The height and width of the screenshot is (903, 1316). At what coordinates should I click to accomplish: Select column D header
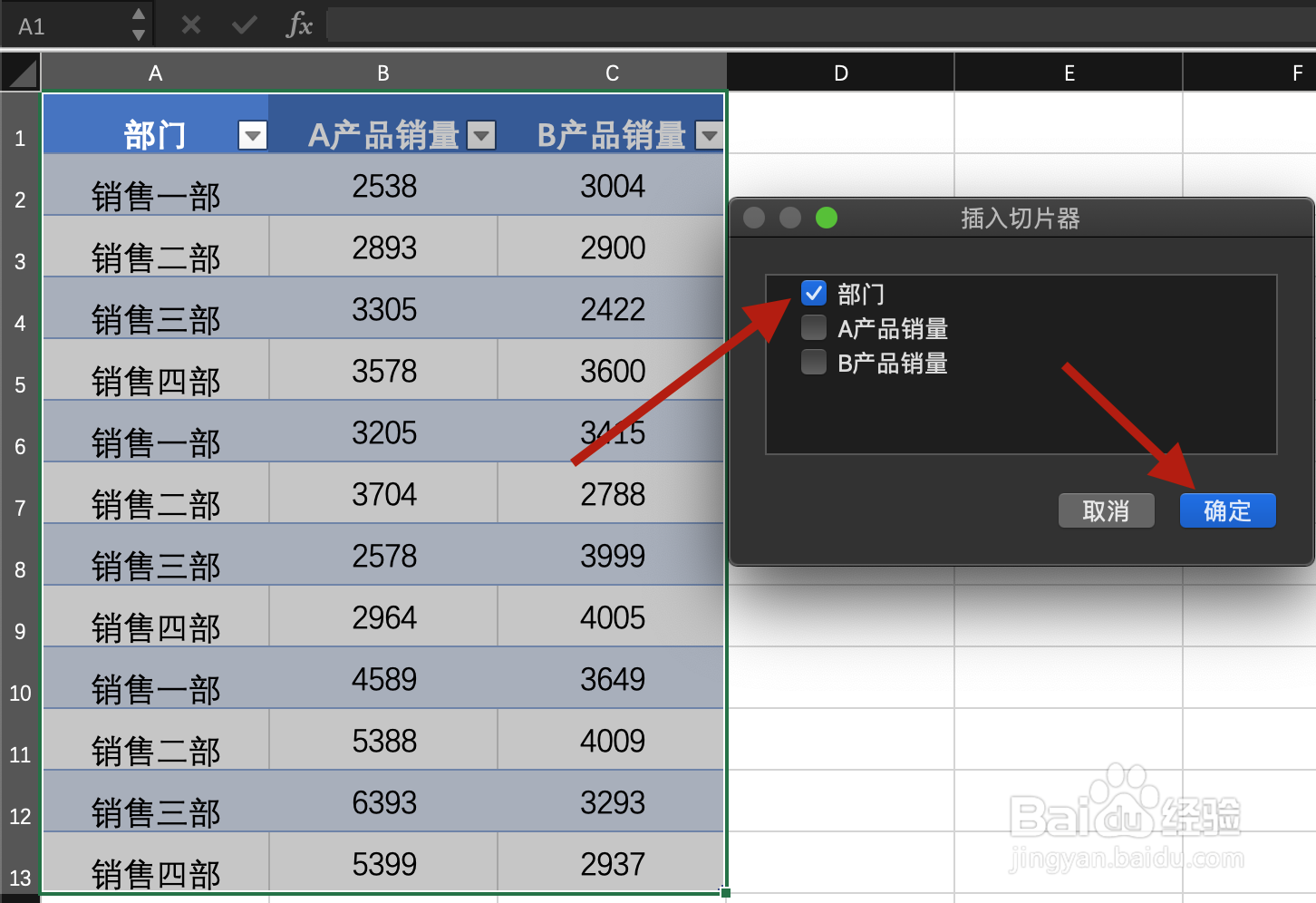click(841, 73)
